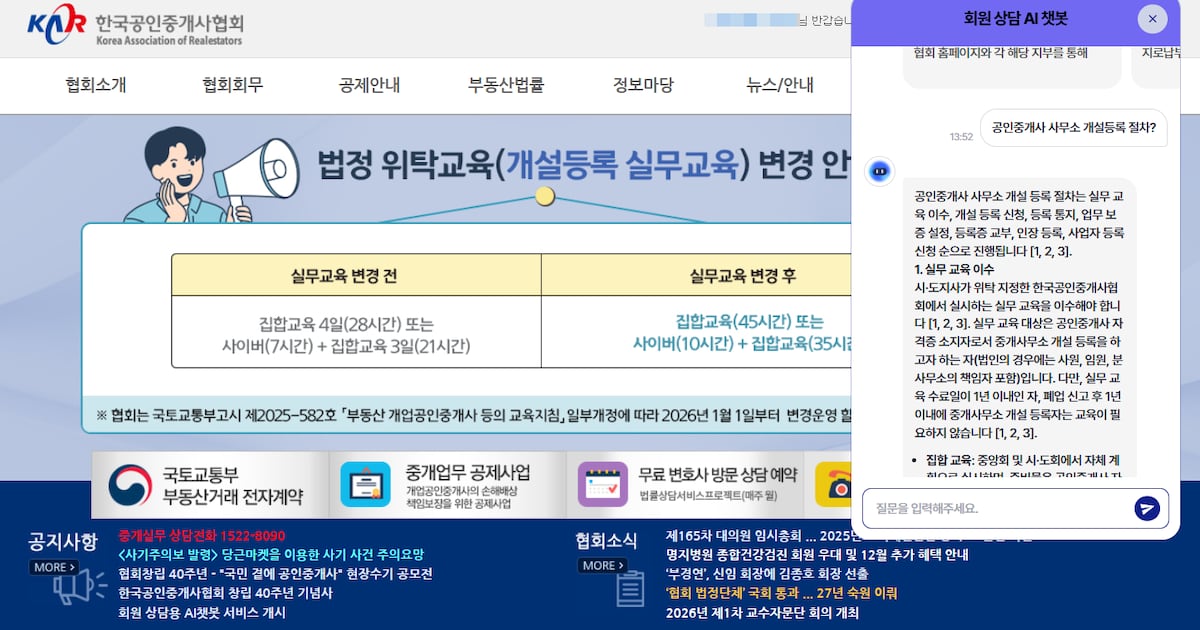Open notice 협회창립 40주년 현창수기 공모전
The height and width of the screenshot is (630, 1200).
click(x=275, y=573)
